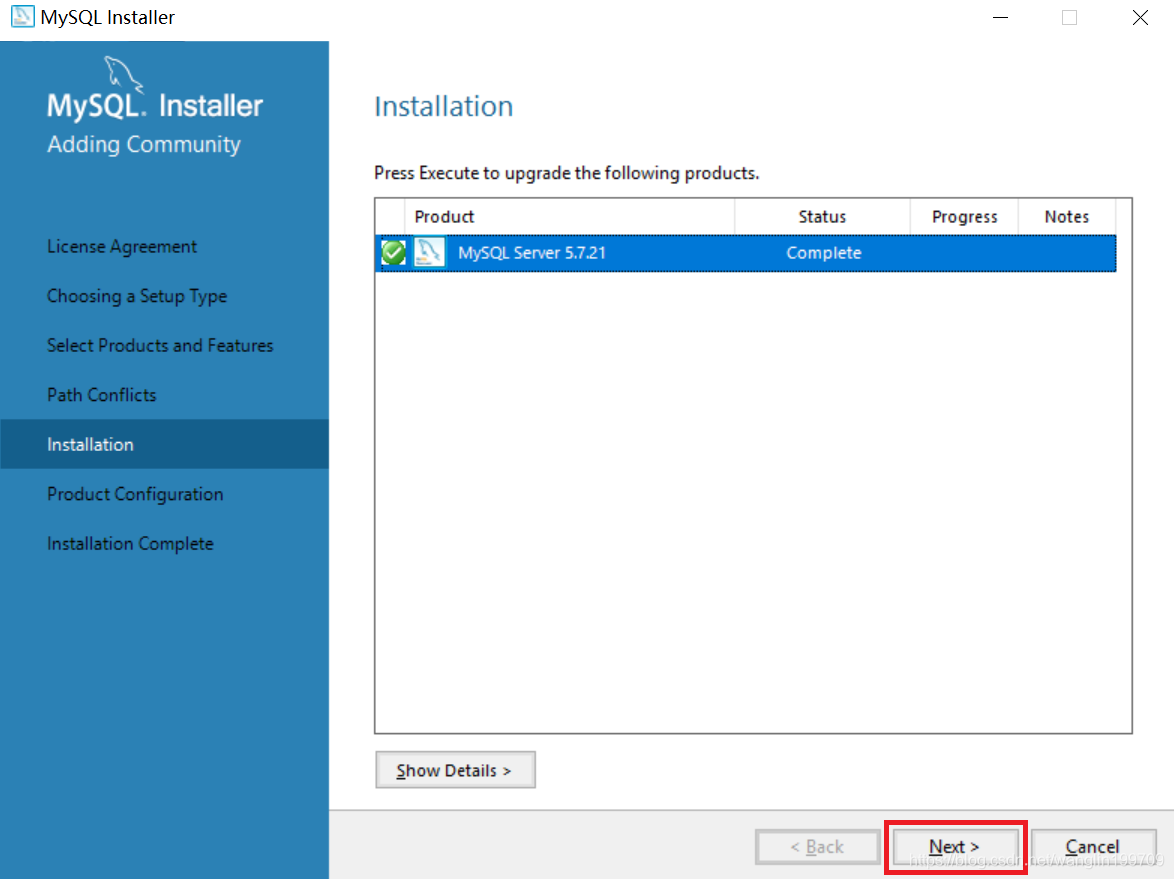Close the MySQL Installer window

[1140, 17]
